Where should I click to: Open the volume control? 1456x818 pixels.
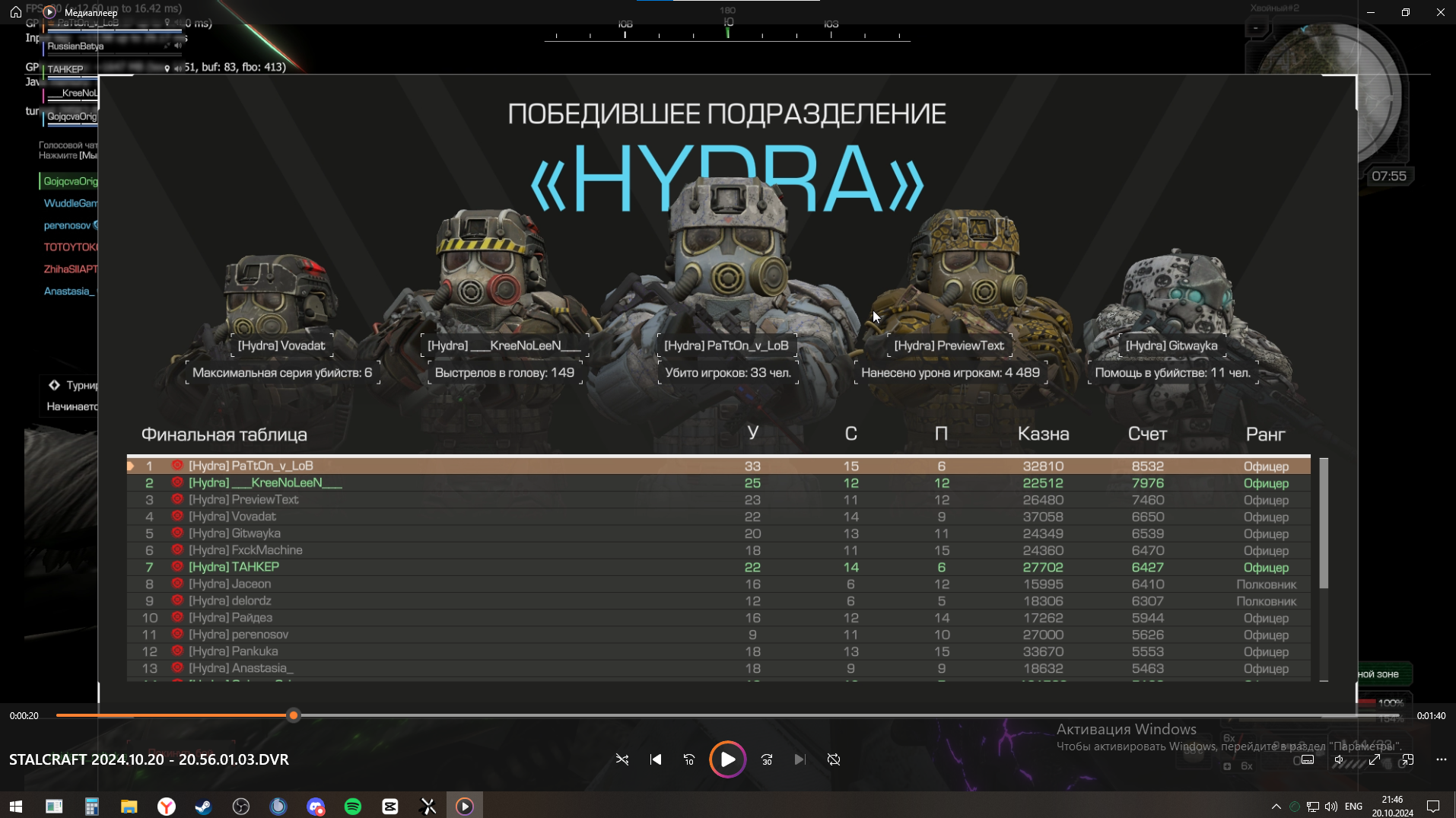(x=1340, y=759)
